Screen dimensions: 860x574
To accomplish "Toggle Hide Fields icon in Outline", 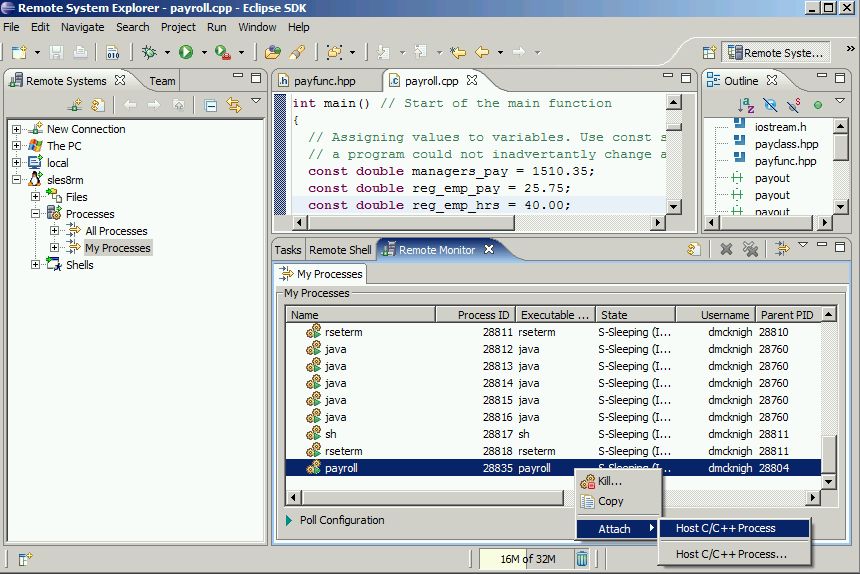I will [x=770, y=104].
